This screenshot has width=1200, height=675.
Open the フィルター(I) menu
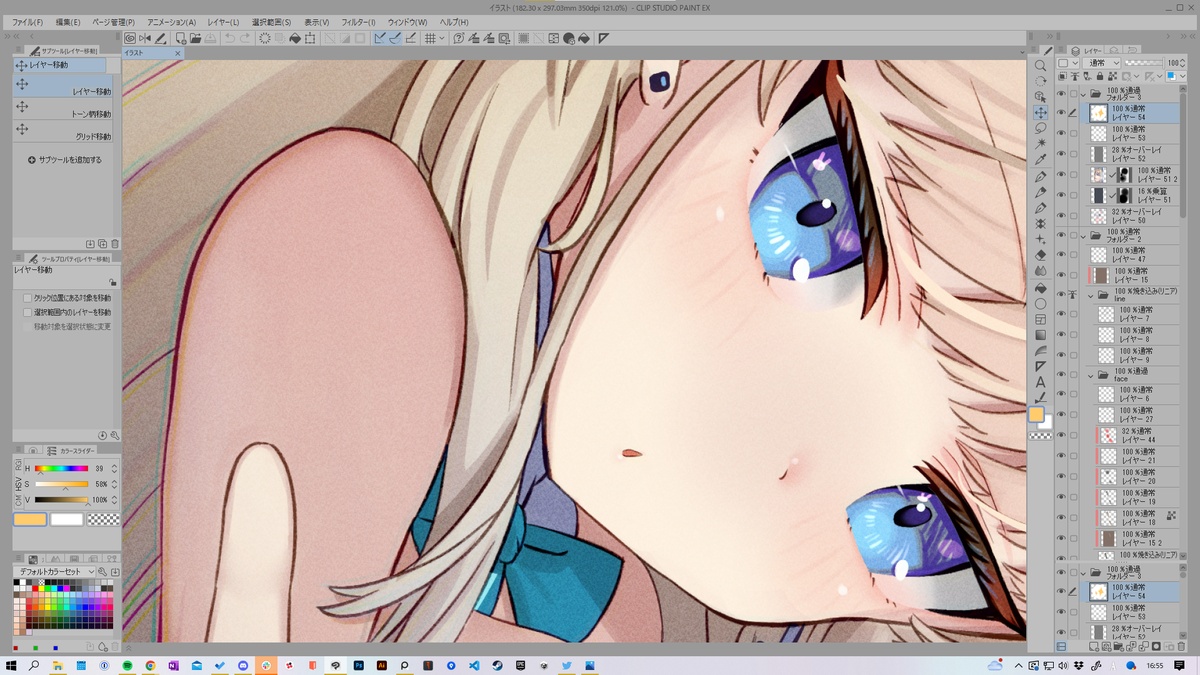(358, 22)
